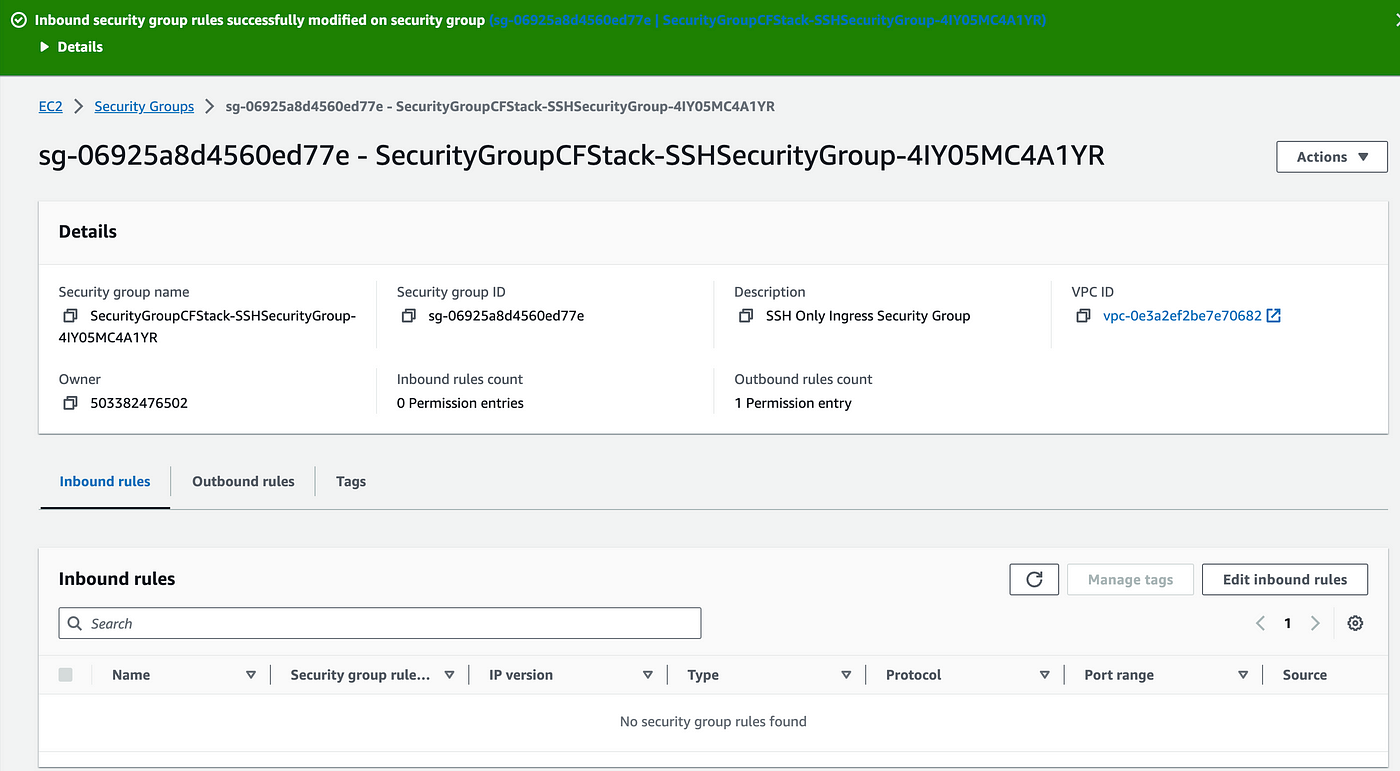Switch to the Outbound rules tab
1400x771 pixels.
pyautogui.click(x=243, y=481)
